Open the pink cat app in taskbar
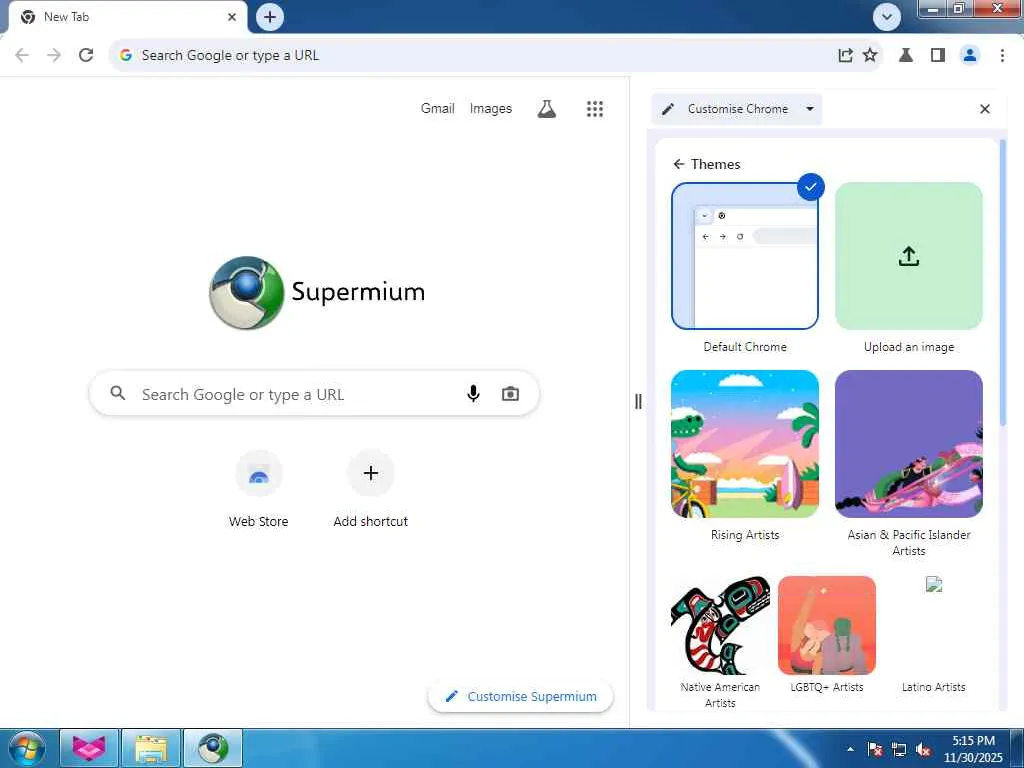The height and width of the screenshot is (768, 1024). [89, 748]
